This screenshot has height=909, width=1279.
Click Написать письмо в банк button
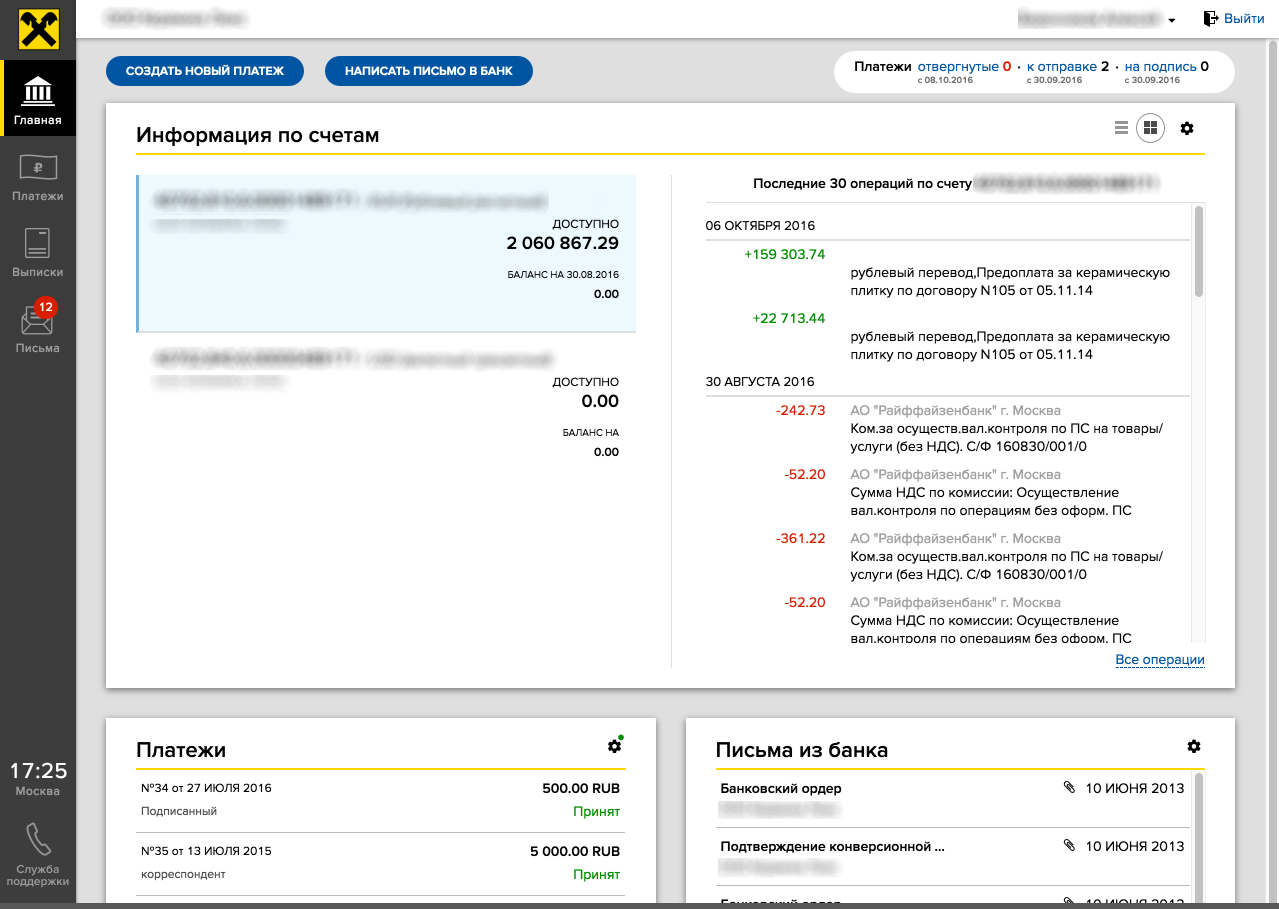tap(428, 71)
